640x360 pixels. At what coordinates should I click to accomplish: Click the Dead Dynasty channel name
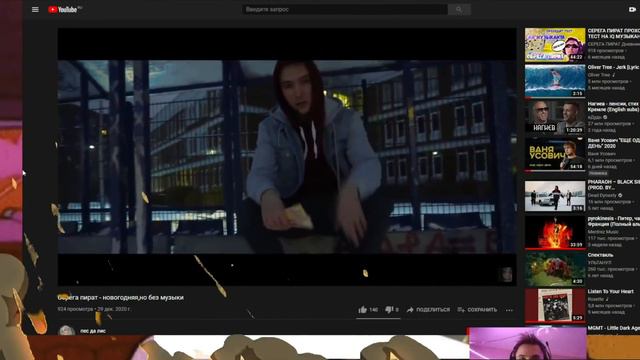point(602,196)
